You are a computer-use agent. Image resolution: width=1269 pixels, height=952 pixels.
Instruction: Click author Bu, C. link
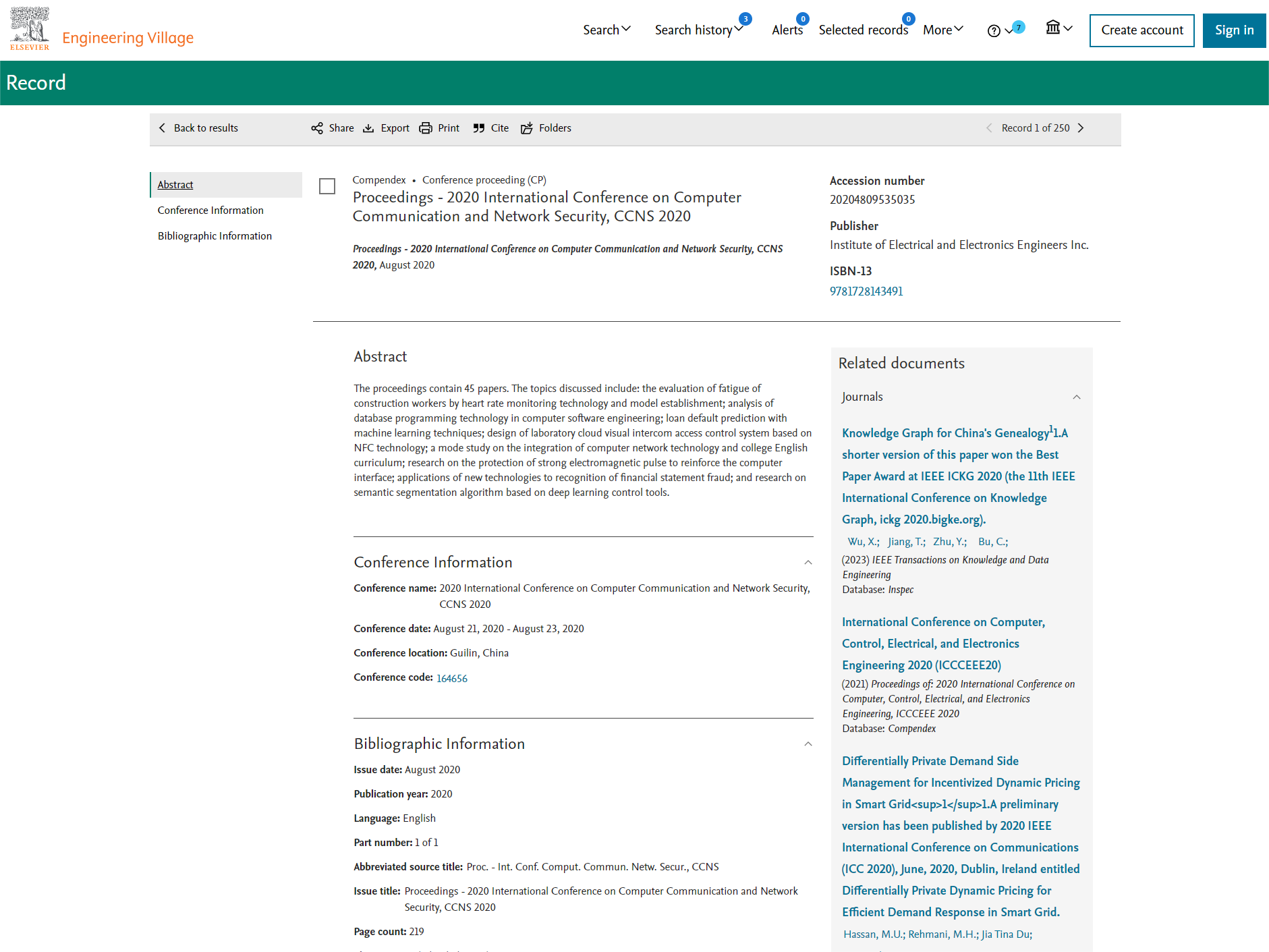[993, 542]
